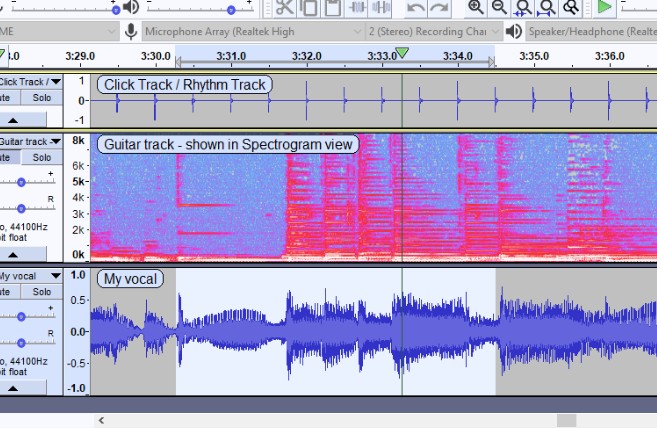Click speaker icon in the top mixer toolbar
Screen dimensions: 657x428
(131, 7)
